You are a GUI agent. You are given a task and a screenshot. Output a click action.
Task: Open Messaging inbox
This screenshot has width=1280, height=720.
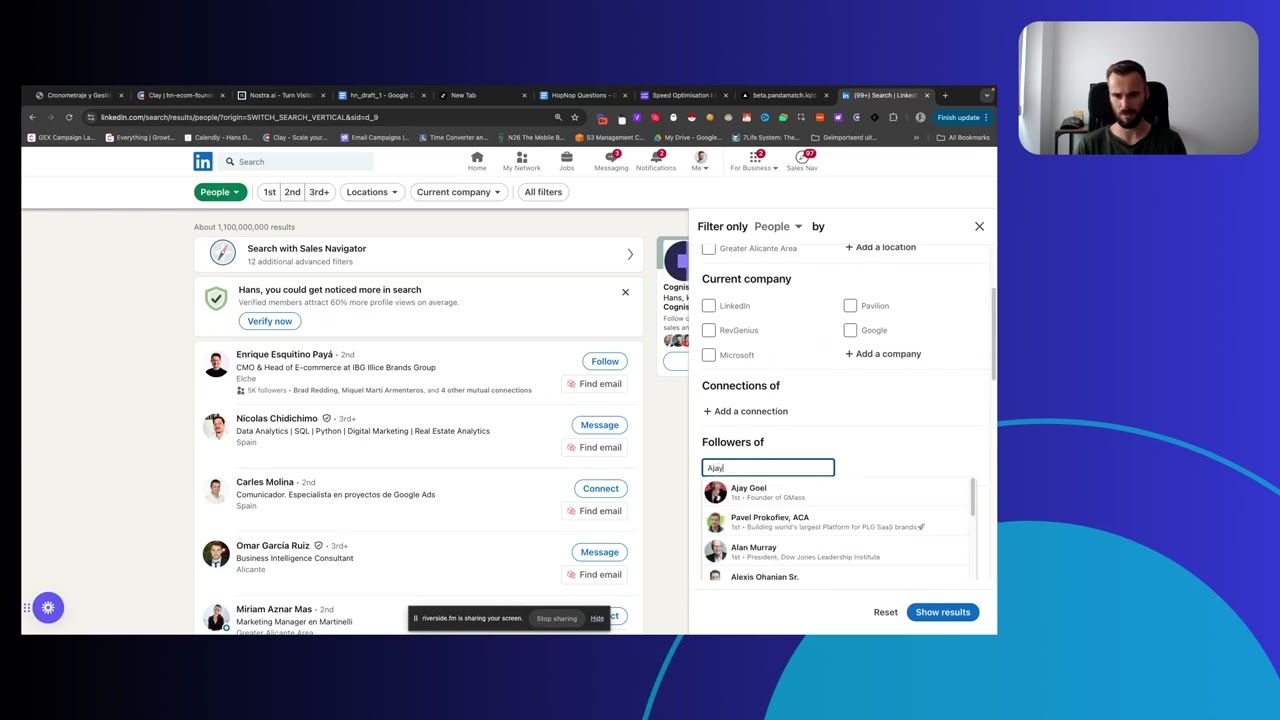click(611, 161)
